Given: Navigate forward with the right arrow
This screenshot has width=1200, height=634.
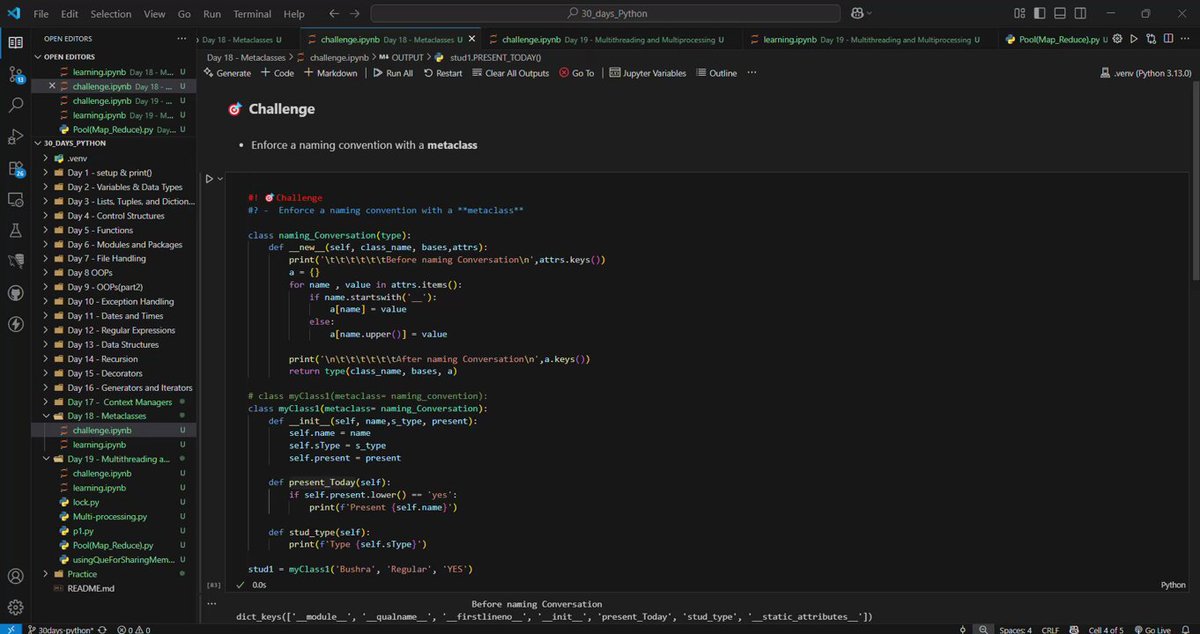Looking at the screenshot, I should 353,14.
